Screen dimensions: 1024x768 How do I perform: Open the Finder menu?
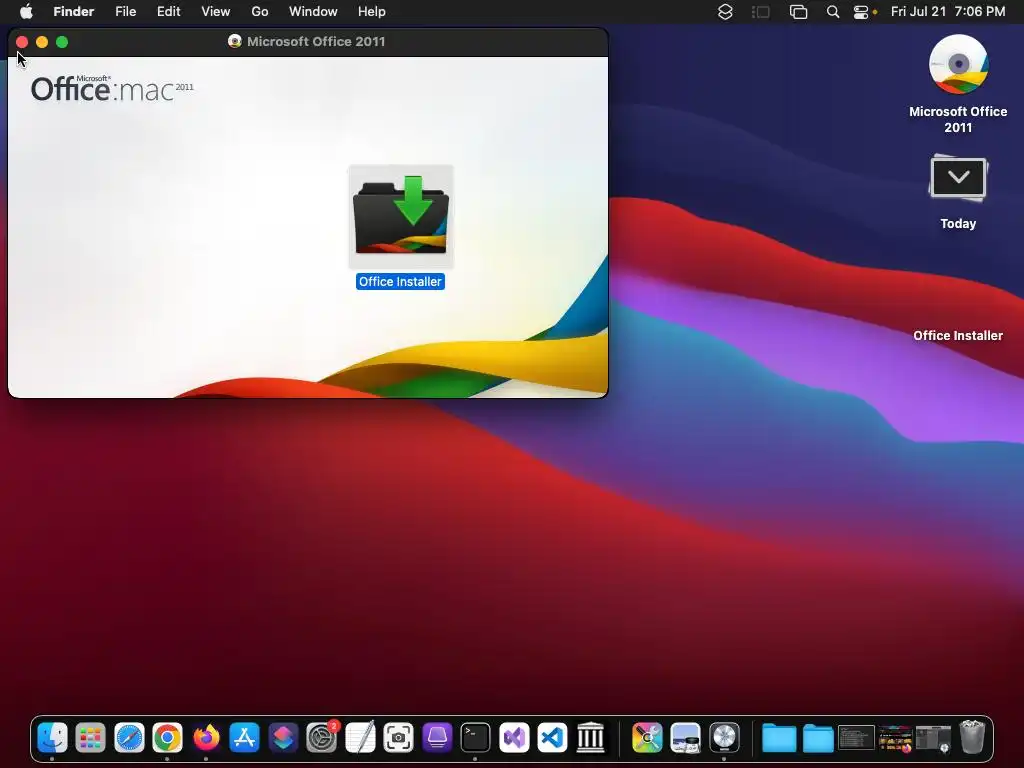pos(74,12)
